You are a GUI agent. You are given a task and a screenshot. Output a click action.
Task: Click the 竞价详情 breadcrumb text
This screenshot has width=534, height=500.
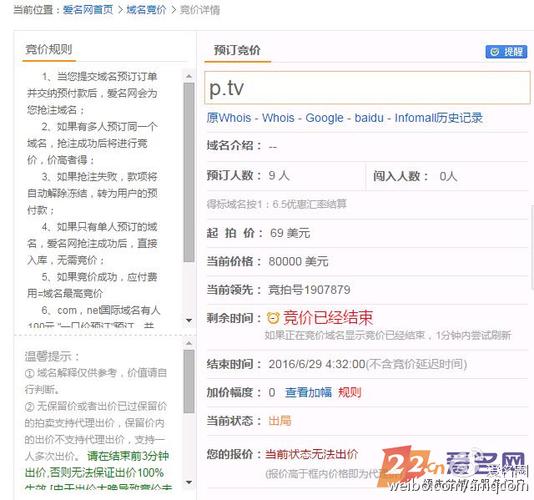point(200,10)
